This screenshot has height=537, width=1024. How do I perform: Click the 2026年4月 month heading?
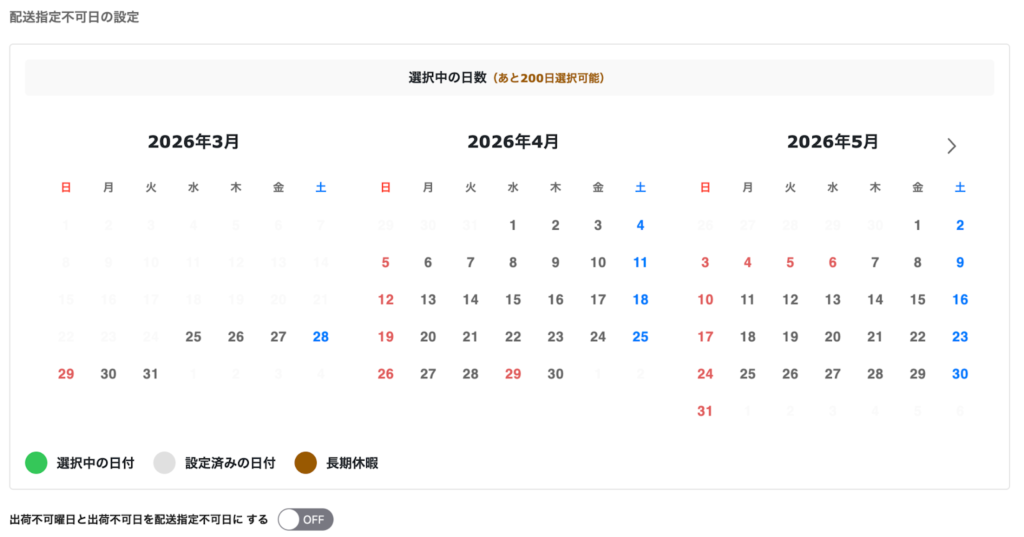click(513, 142)
